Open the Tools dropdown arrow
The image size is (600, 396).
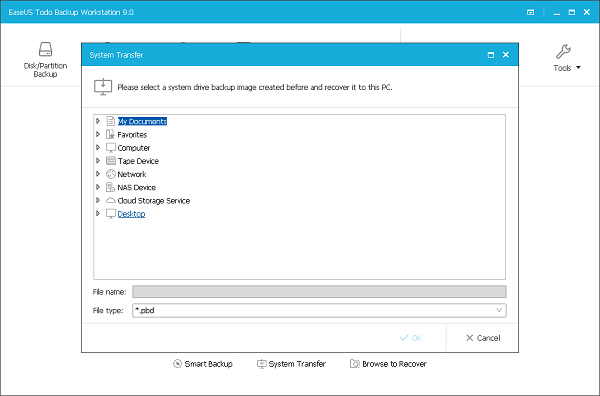pos(578,68)
